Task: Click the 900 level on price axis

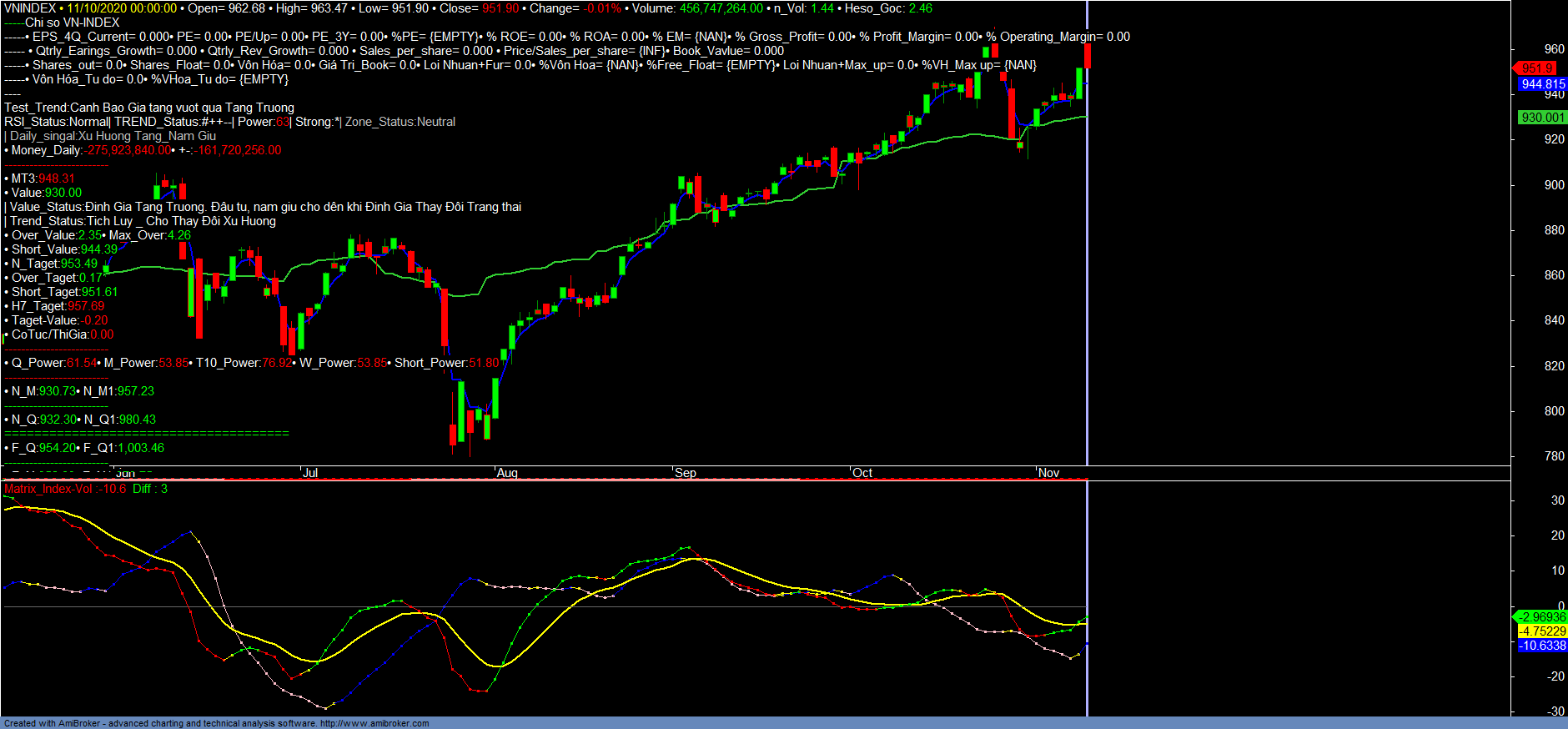Action: pos(1554,185)
